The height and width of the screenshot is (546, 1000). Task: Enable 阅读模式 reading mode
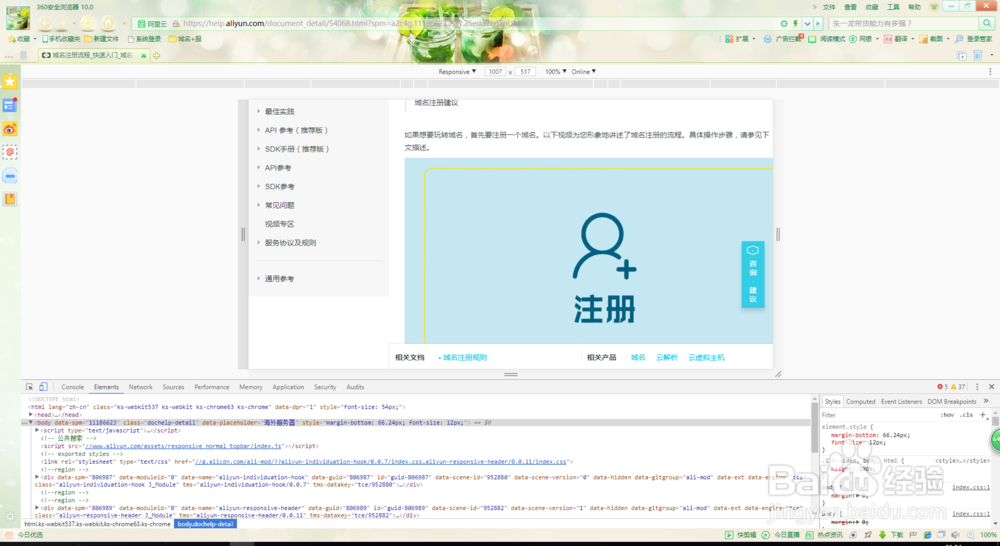tap(827, 39)
